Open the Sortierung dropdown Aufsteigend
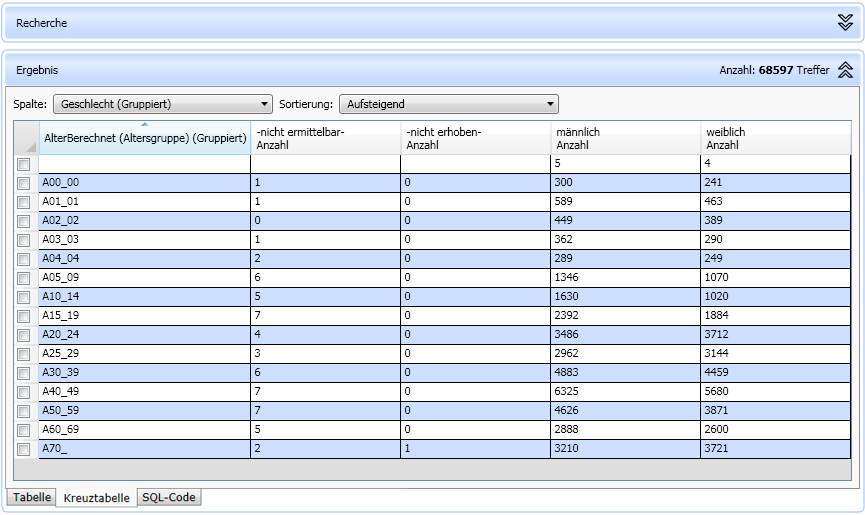The height and width of the screenshot is (515, 865). coord(448,104)
